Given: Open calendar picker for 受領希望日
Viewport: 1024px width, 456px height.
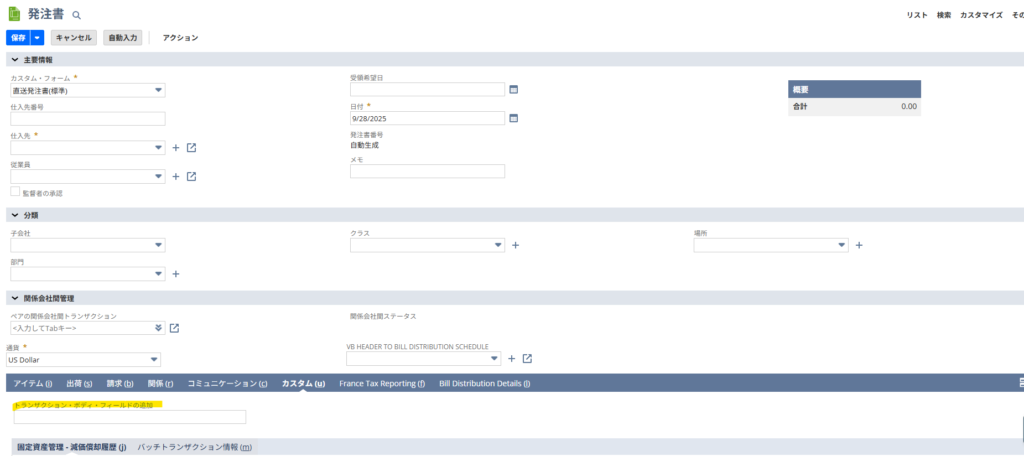Looking at the screenshot, I should click(514, 89).
